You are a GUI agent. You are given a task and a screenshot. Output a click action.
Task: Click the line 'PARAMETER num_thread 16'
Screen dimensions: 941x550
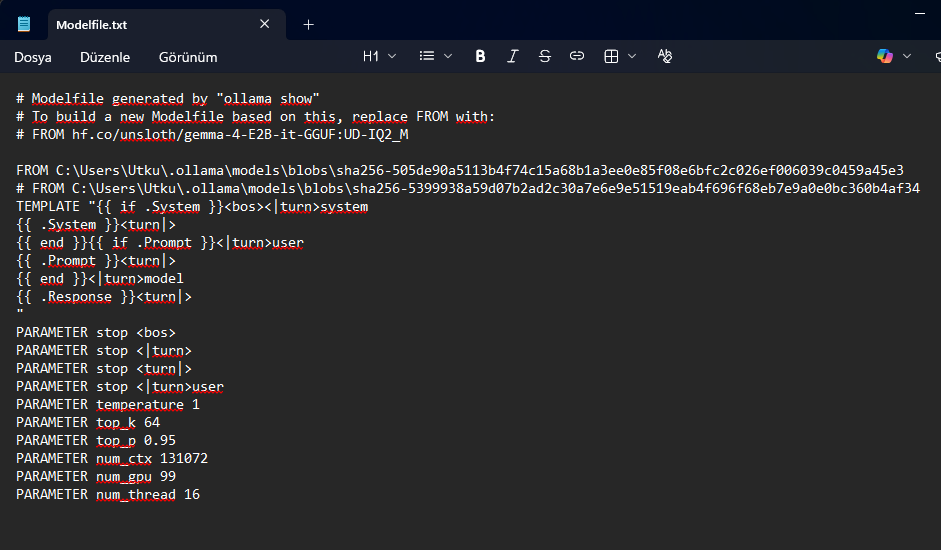tap(108, 495)
